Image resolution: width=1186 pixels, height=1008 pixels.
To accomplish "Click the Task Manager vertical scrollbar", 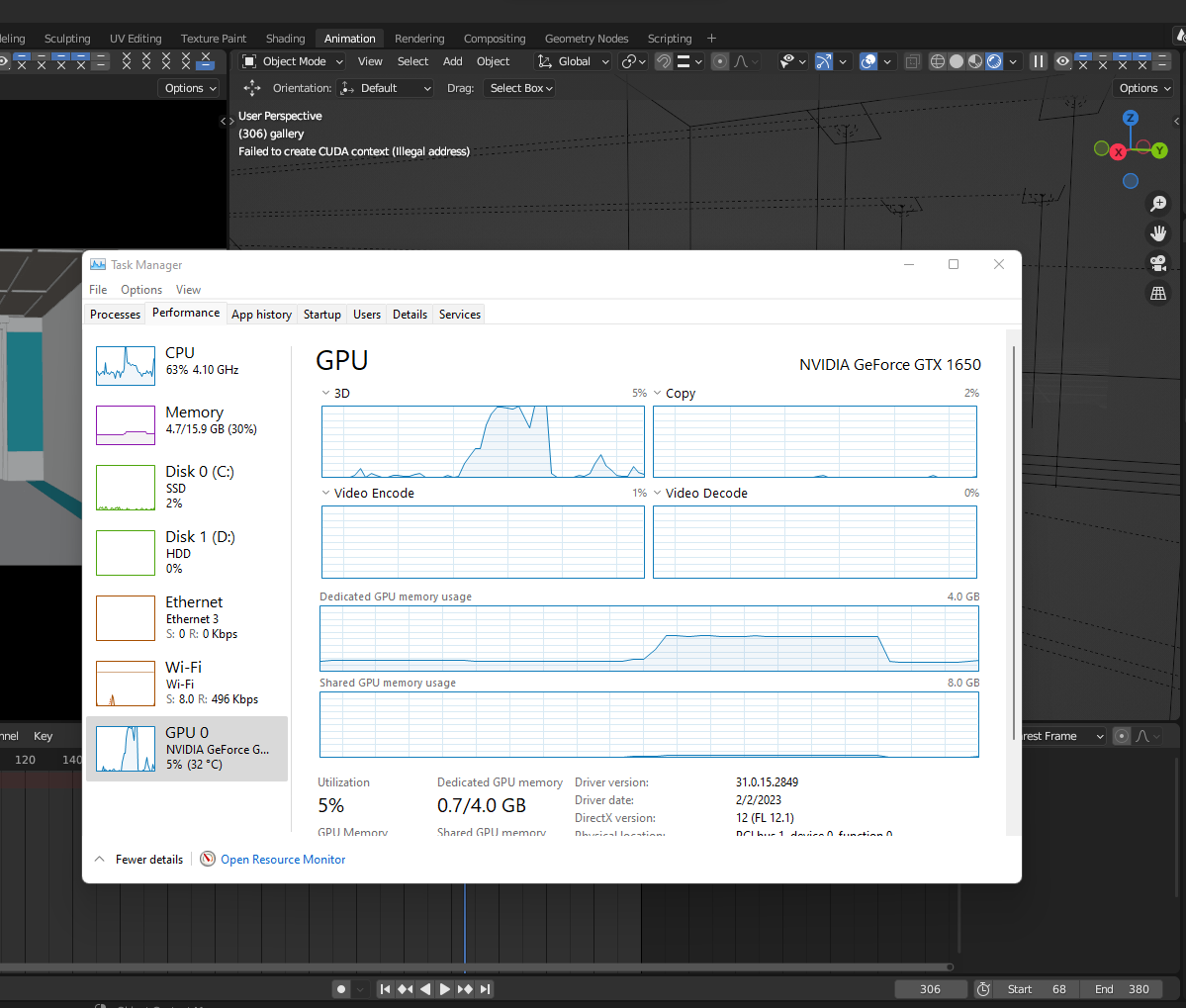I will tap(1014, 543).
